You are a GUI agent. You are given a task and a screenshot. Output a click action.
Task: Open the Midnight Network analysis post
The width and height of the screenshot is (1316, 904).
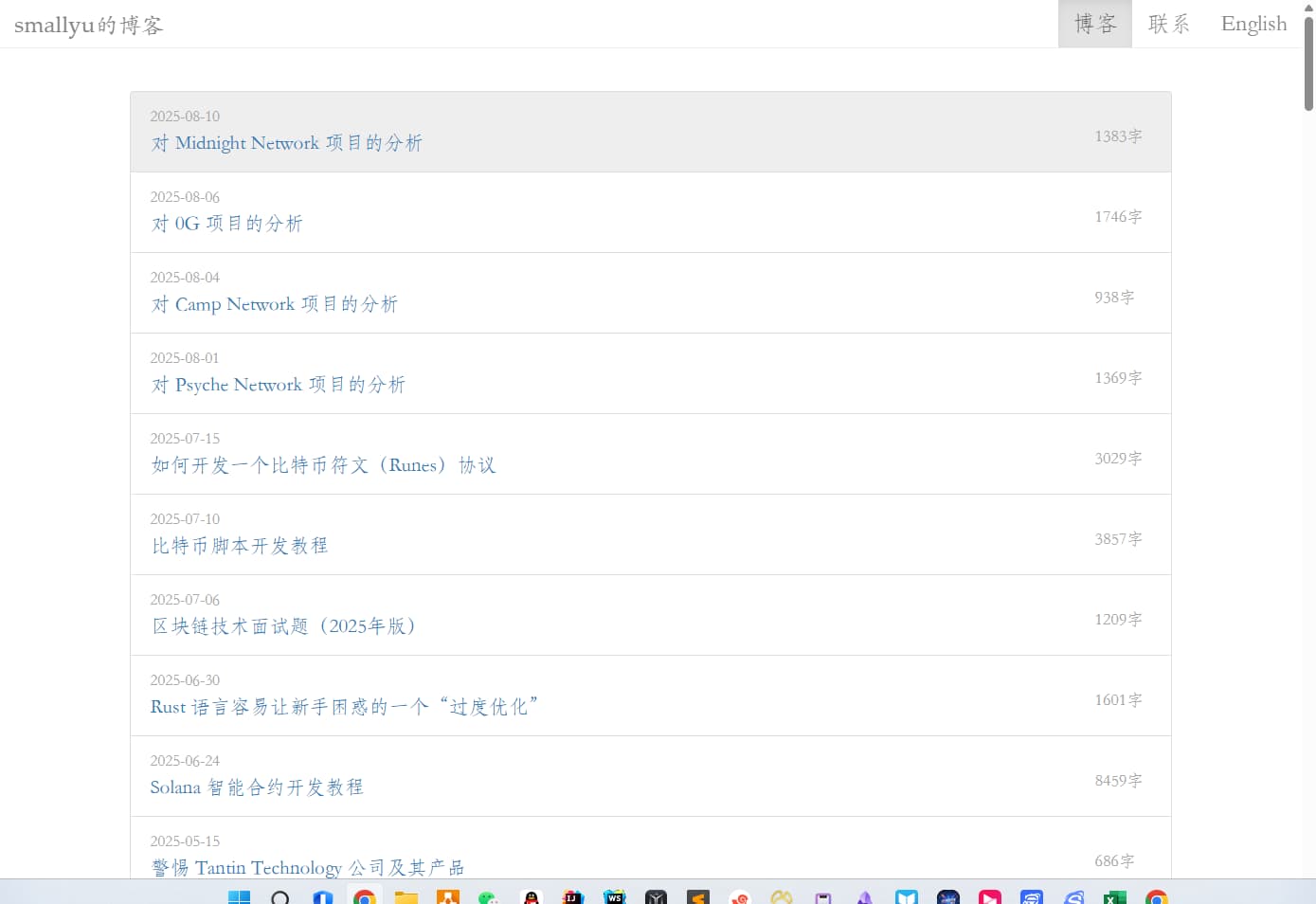click(287, 143)
